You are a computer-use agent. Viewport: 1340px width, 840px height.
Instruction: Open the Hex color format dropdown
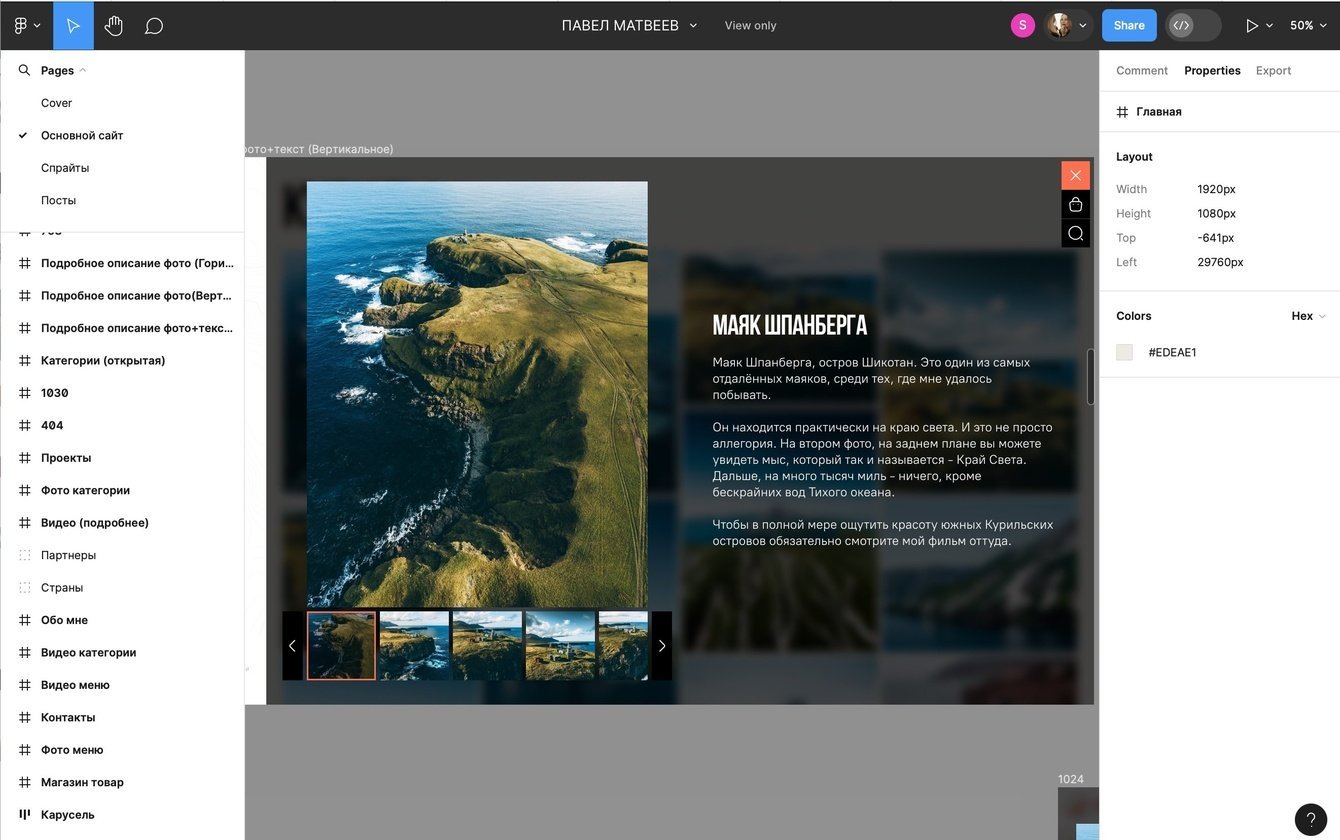1308,316
